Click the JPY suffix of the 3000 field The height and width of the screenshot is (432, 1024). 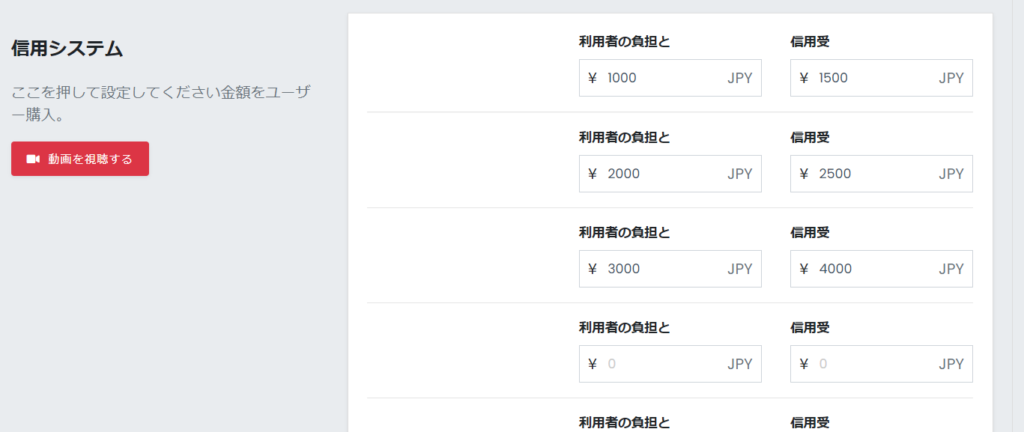(740, 269)
